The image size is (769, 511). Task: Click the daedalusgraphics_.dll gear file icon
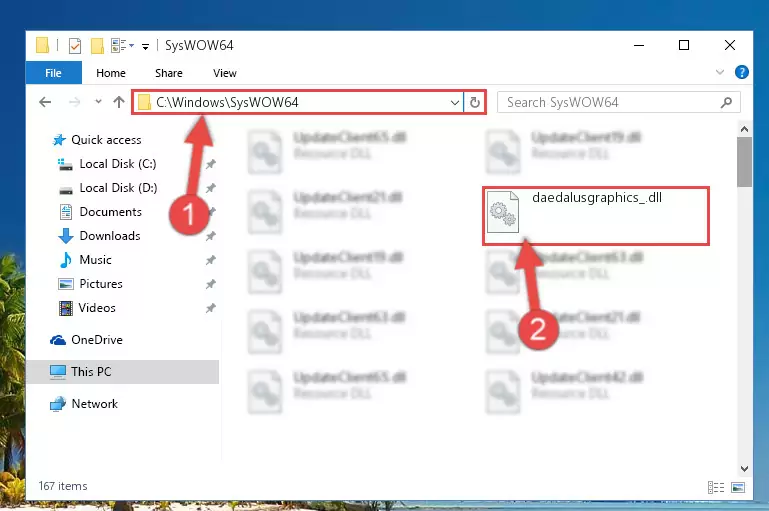[503, 212]
